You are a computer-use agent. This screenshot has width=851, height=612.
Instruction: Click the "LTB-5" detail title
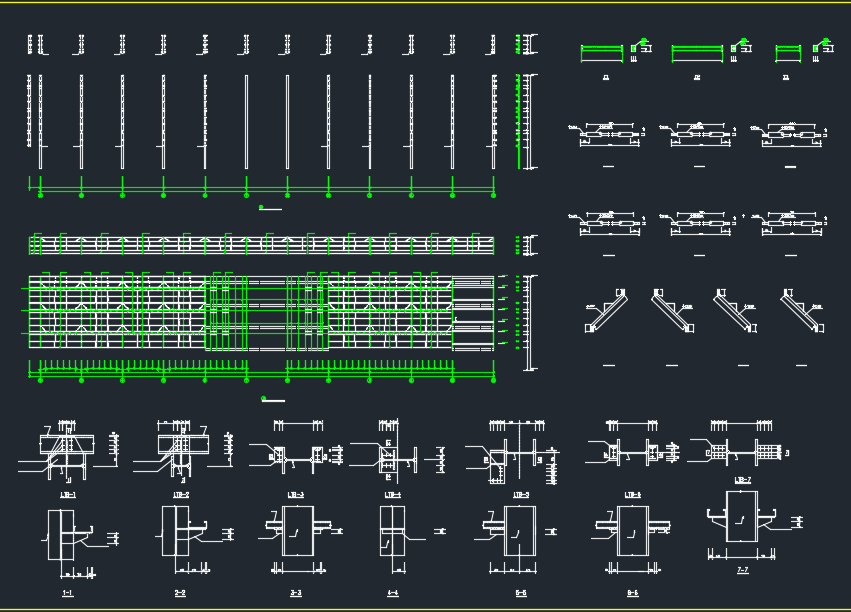(x=521, y=495)
